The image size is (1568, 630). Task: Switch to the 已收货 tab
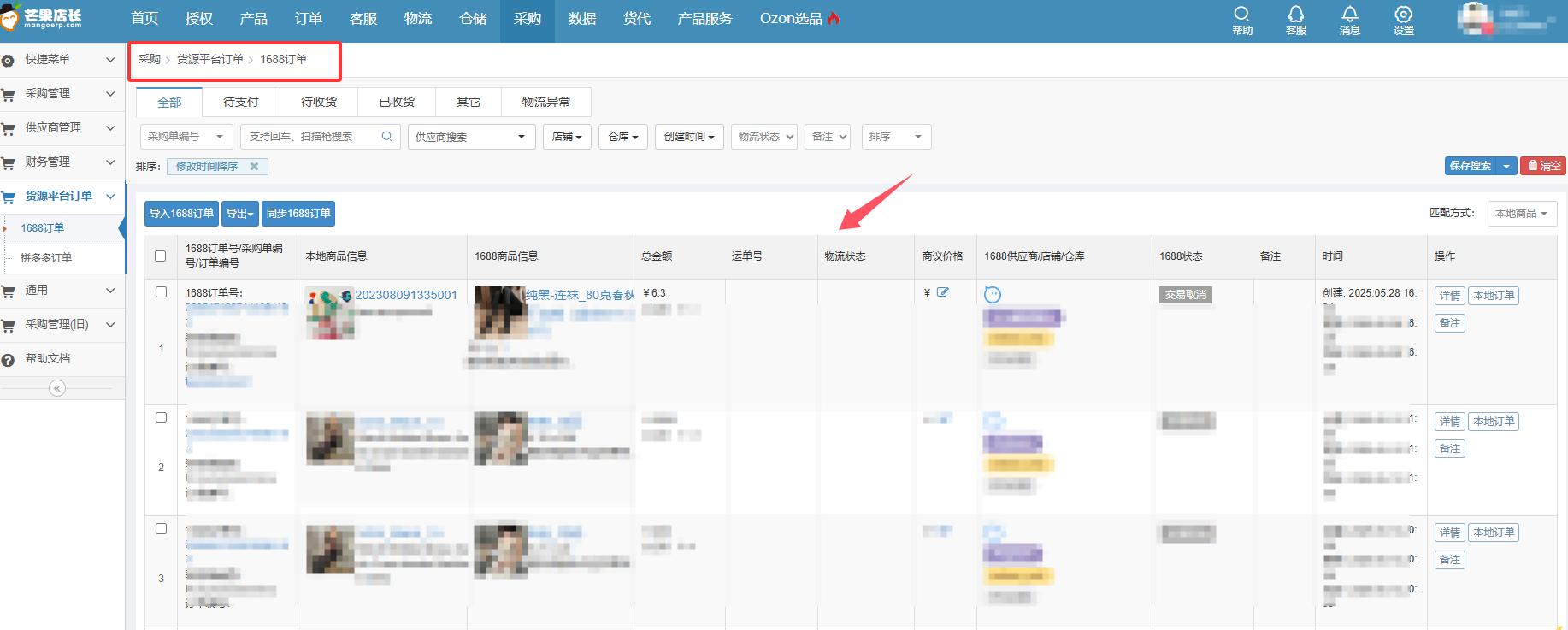396,102
